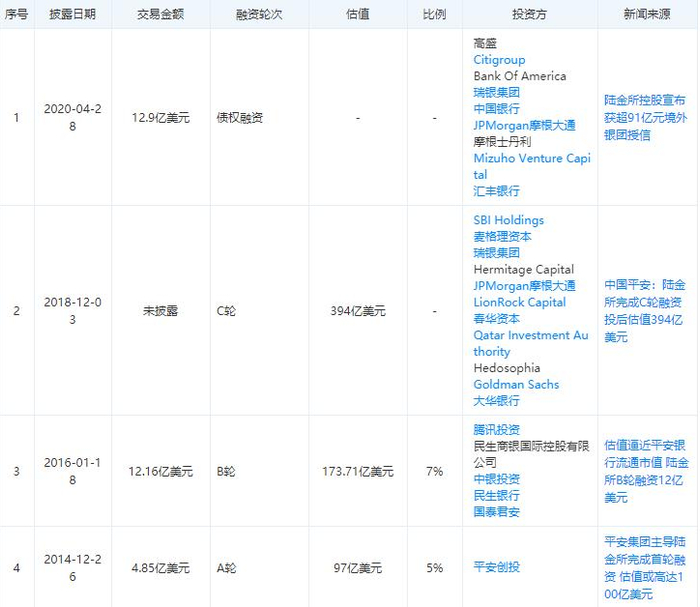The width and height of the screenshot is (700, 607).
Task: Open Goldman Sachs investor link
Action: click(516, 384)
